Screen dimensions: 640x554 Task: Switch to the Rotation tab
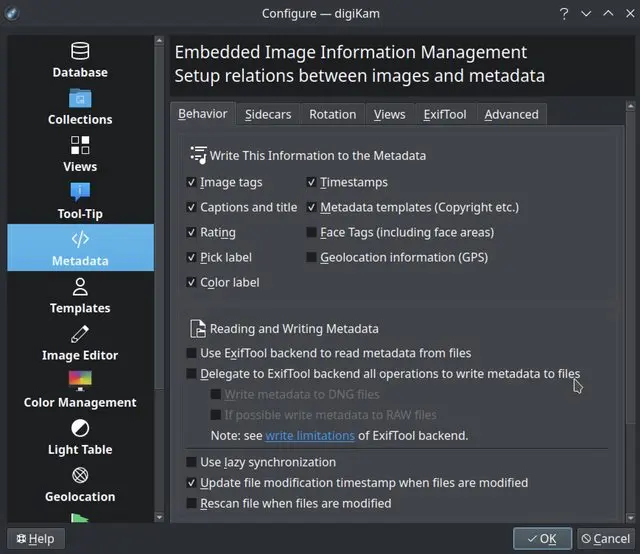pyautogui.click(x=333, y=114)
